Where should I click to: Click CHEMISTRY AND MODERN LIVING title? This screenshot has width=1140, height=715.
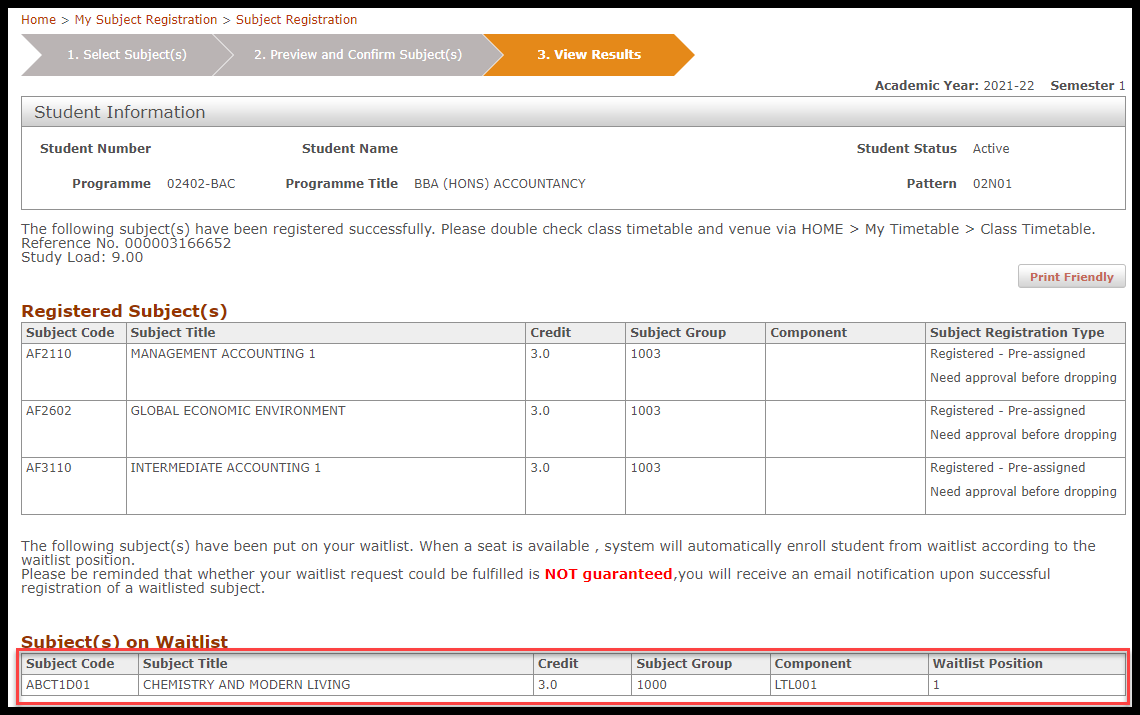click(x=246, y=684)
